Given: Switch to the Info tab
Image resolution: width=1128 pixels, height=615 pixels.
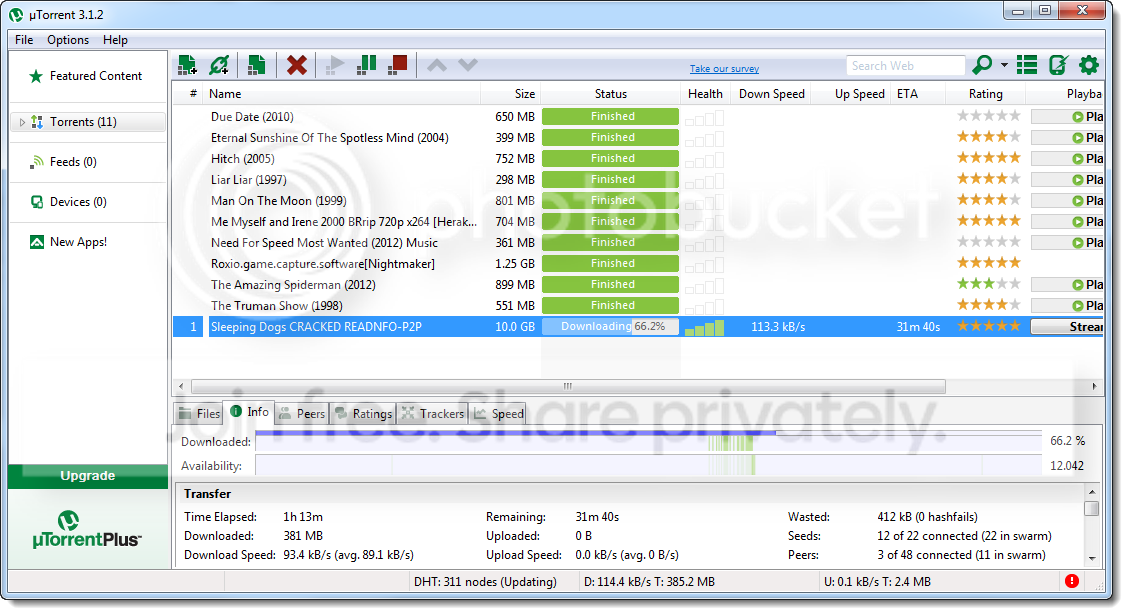Looking at the screenshot, I should point(249,412).
